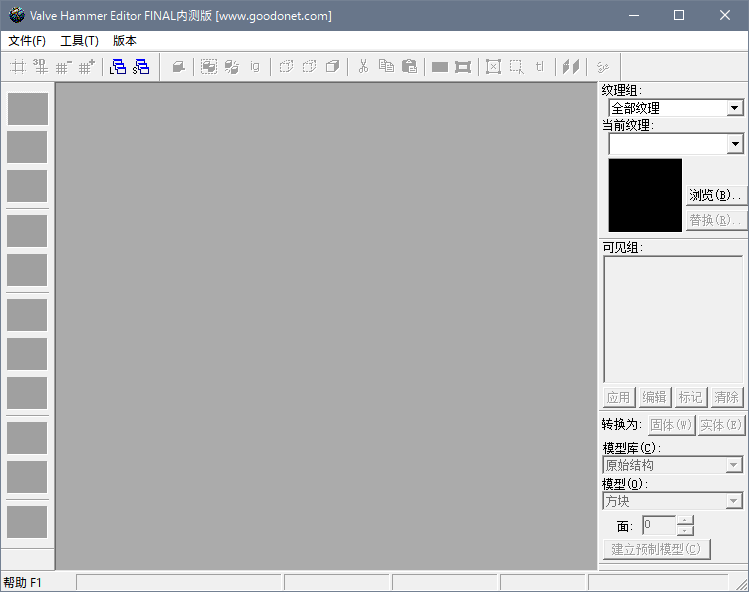Click the Show all groups cube icon
749x592 pixels.
(332, 66)
